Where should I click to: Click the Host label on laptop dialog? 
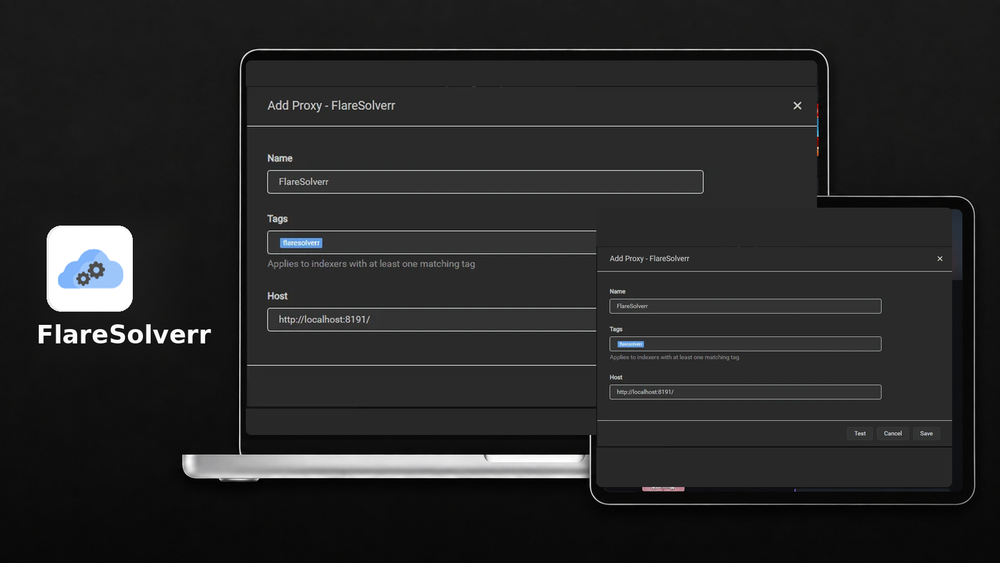coord(277,296)
